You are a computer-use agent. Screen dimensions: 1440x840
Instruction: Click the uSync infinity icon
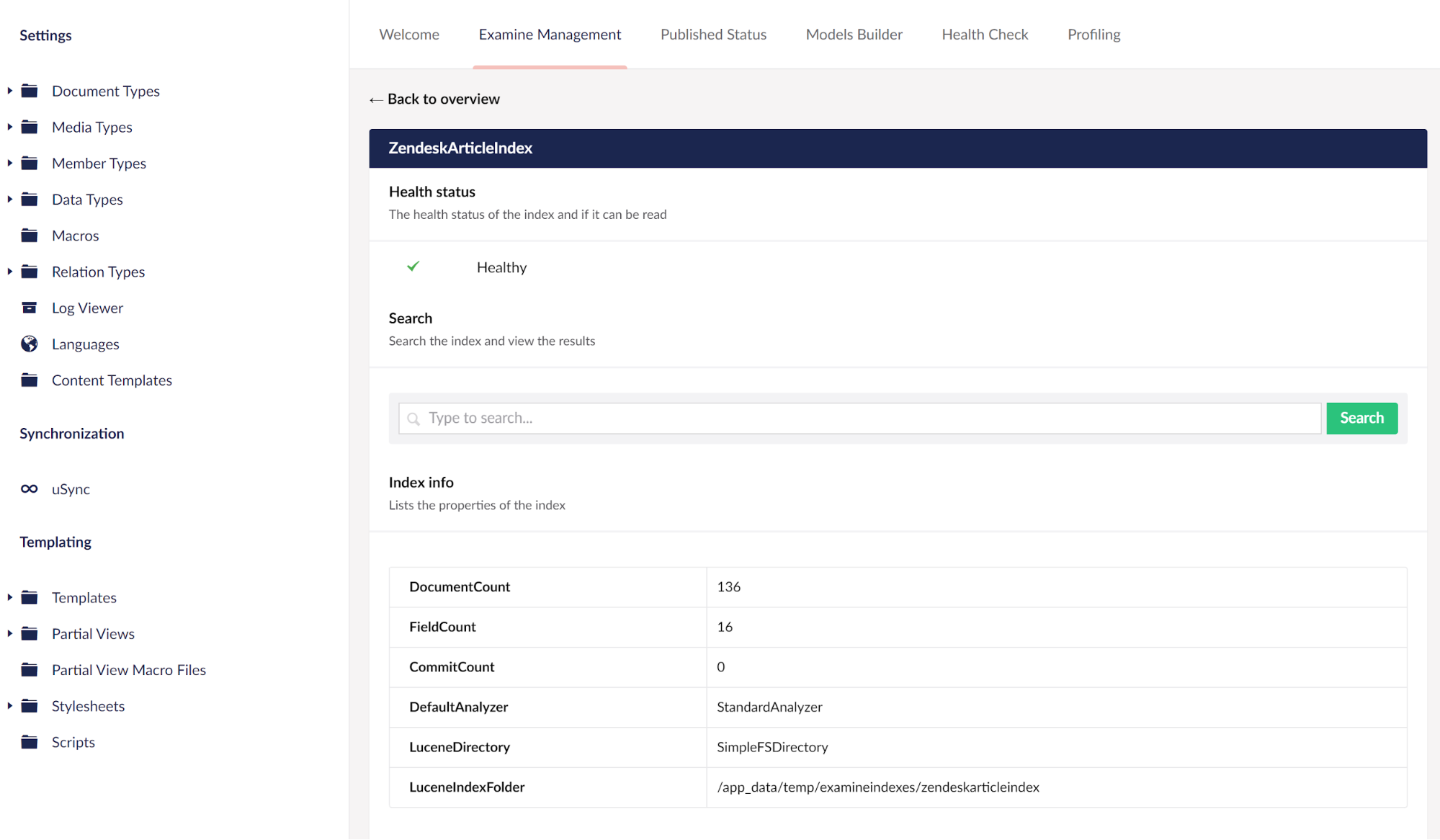pos(30,489)
